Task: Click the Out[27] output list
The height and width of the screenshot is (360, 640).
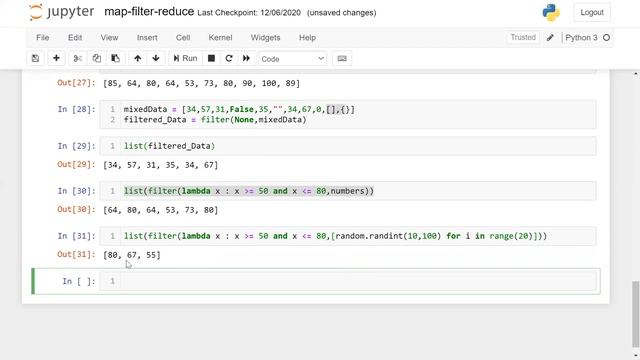Action: [x=202, y=83]
